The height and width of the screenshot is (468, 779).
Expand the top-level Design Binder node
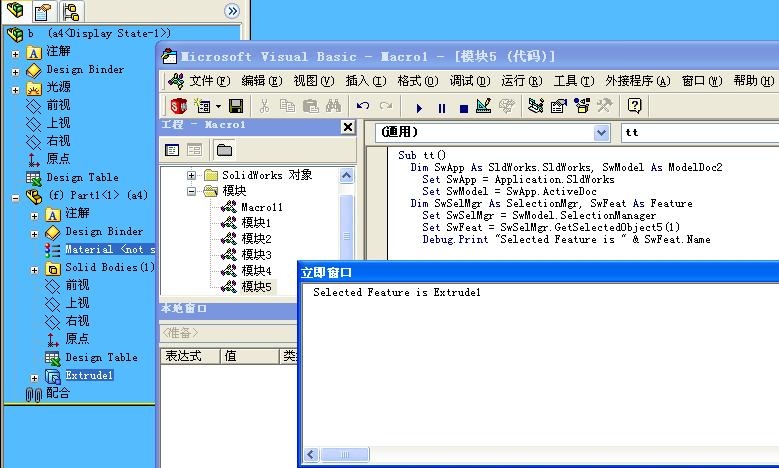pos(15,72)
